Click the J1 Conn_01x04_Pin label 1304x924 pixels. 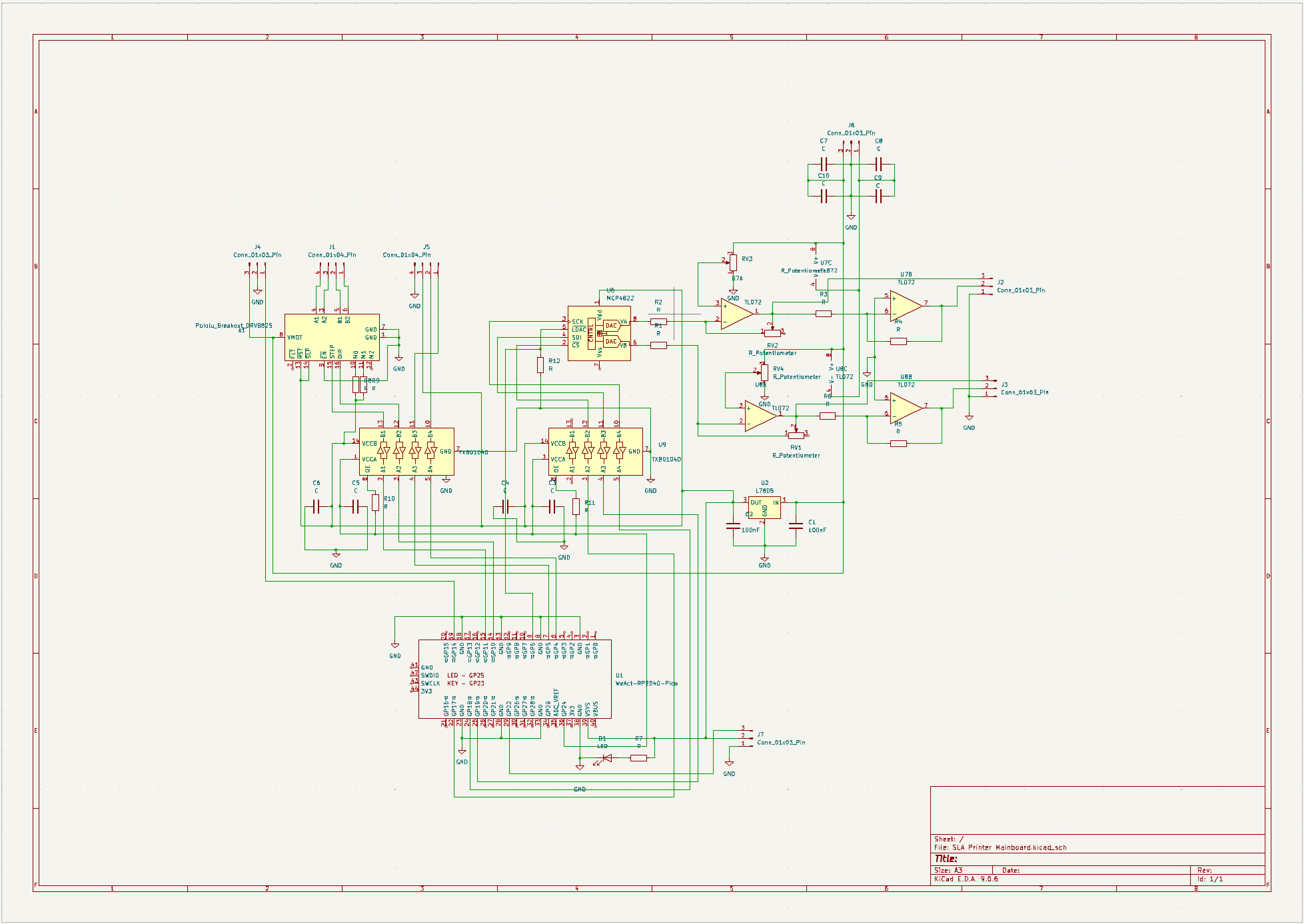click(332, 255)
